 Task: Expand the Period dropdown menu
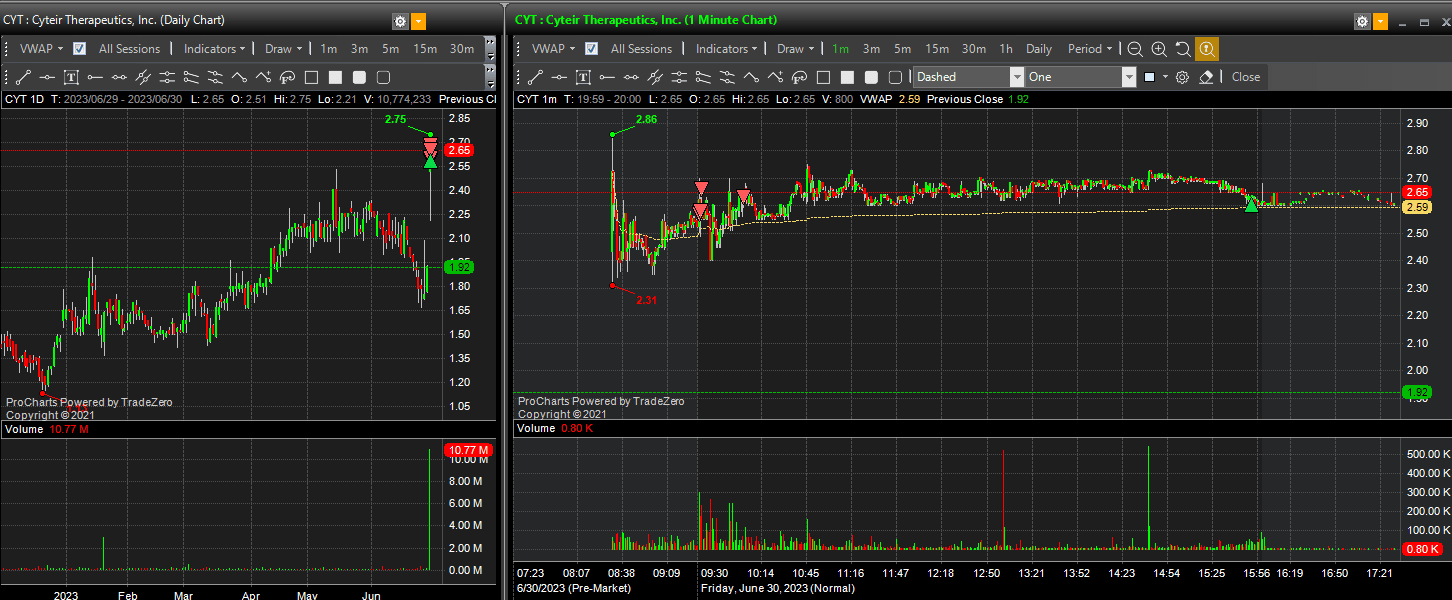[x=1090, y=49]
